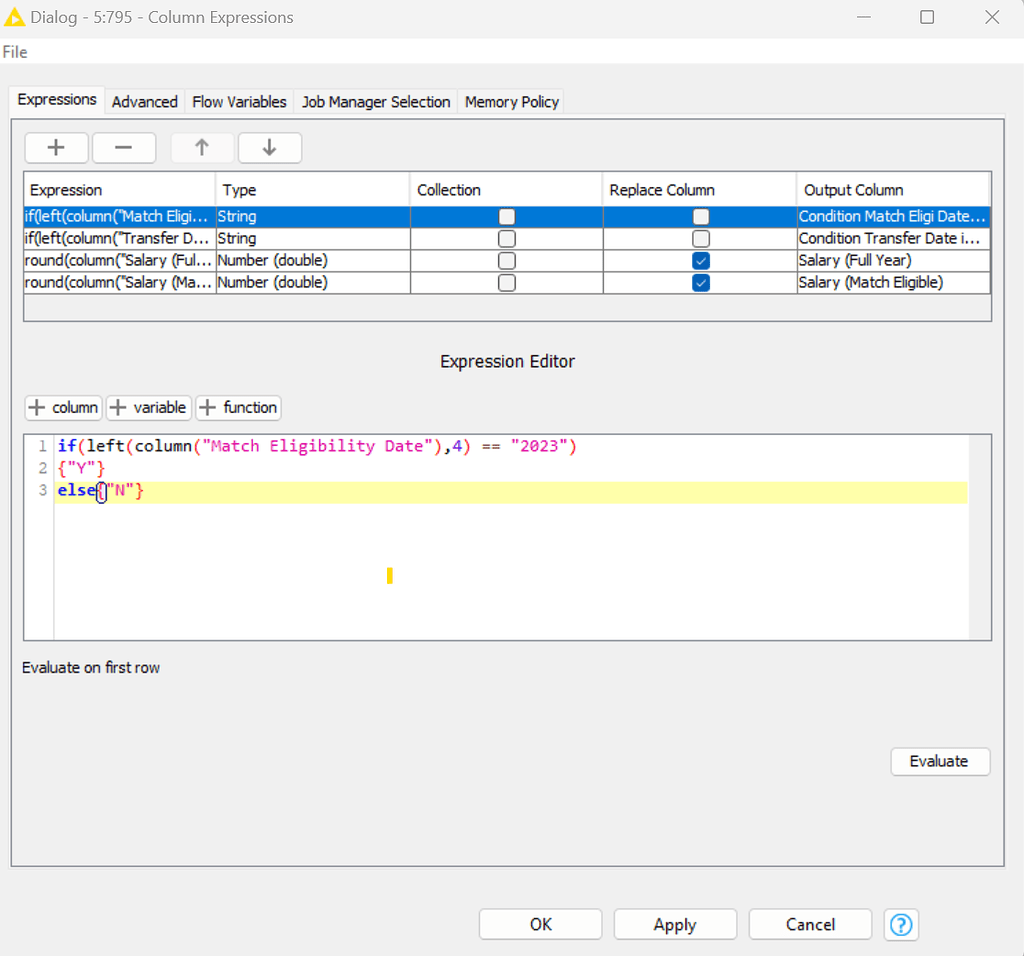Enable Collection for the Salary (Full Year) expression
The width and height of the screenshot is (1024, 956).
(x=506, y=260)
